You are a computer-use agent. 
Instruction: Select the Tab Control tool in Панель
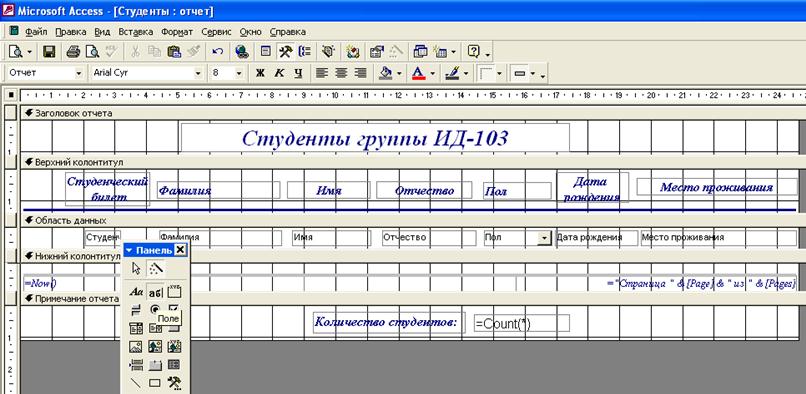(x=155, y=365)
